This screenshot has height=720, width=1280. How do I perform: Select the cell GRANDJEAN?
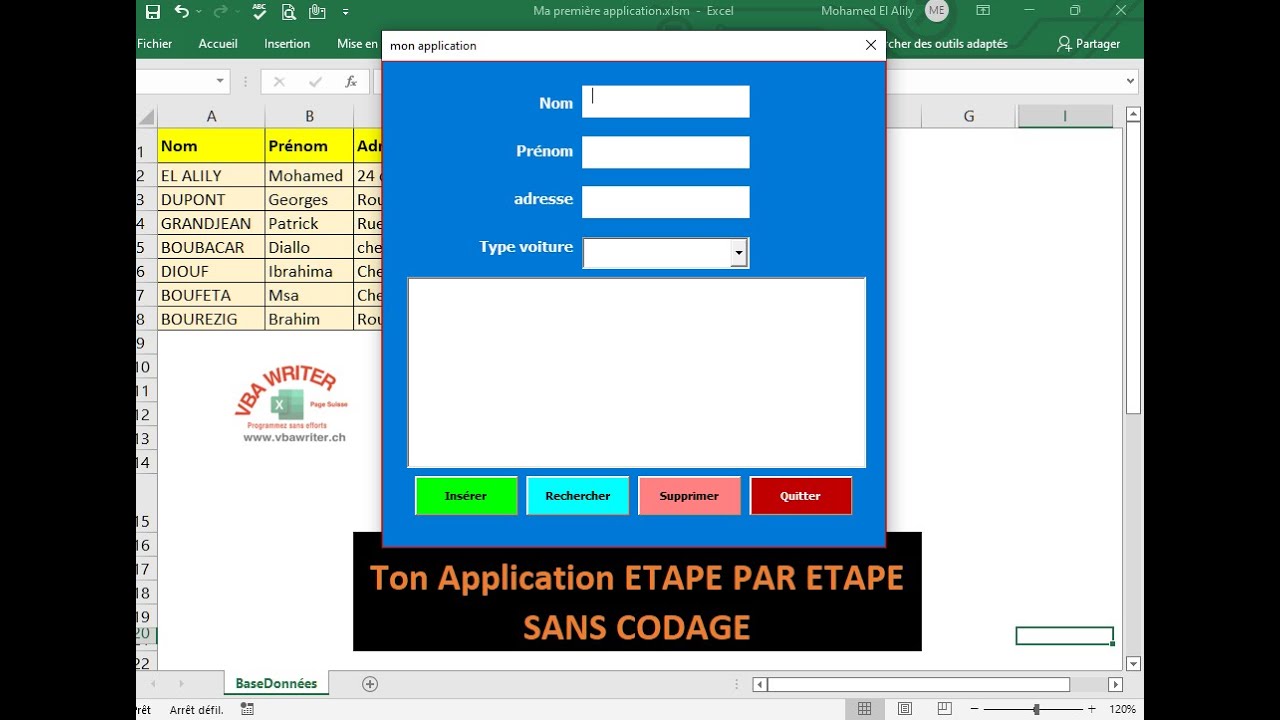211,223
